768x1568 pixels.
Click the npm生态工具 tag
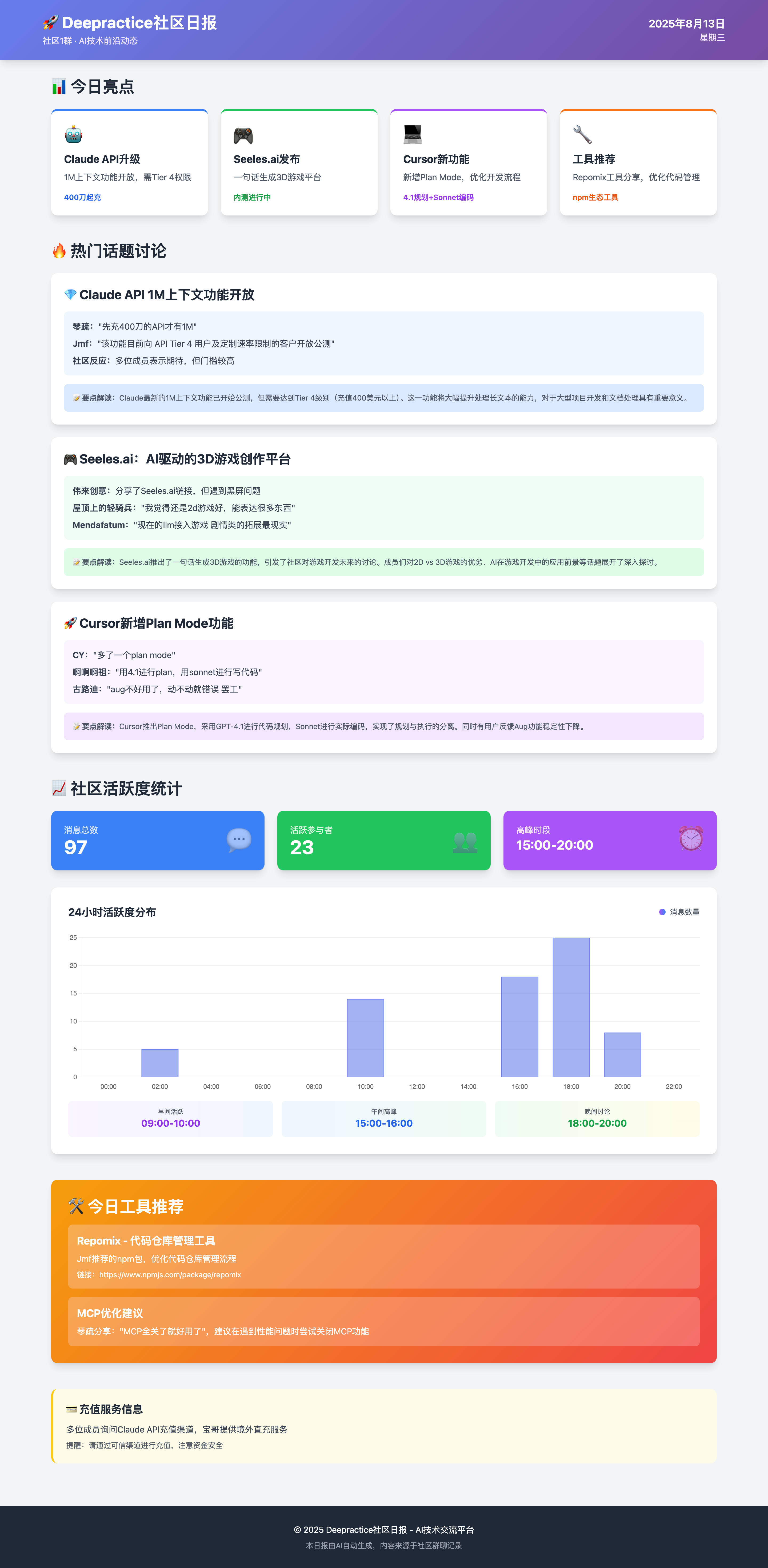click(595, 197)
